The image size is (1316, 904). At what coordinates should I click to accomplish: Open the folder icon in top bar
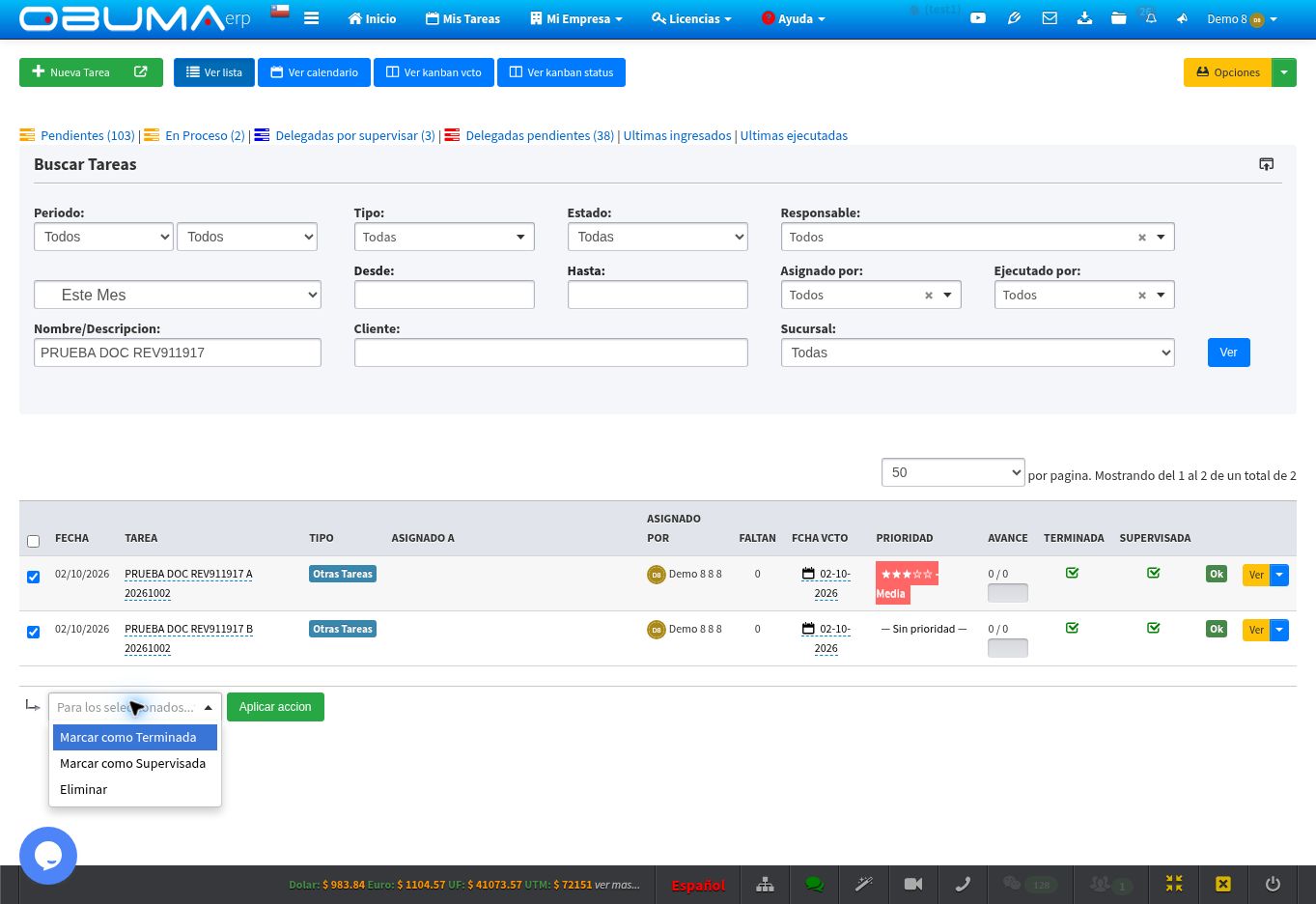click(x=1118, y=18)
